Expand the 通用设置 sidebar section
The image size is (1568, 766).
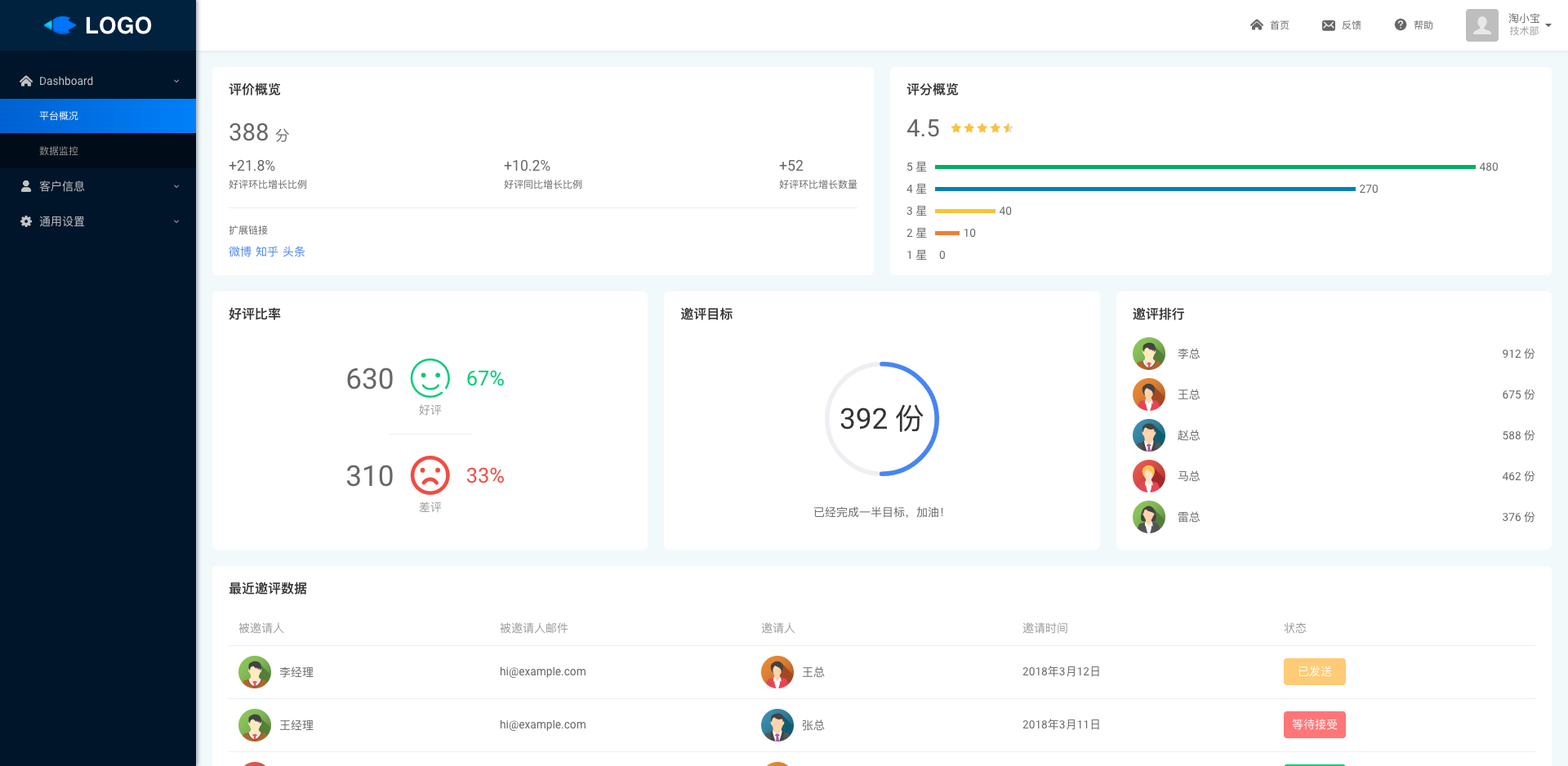[x=176, y=221]
